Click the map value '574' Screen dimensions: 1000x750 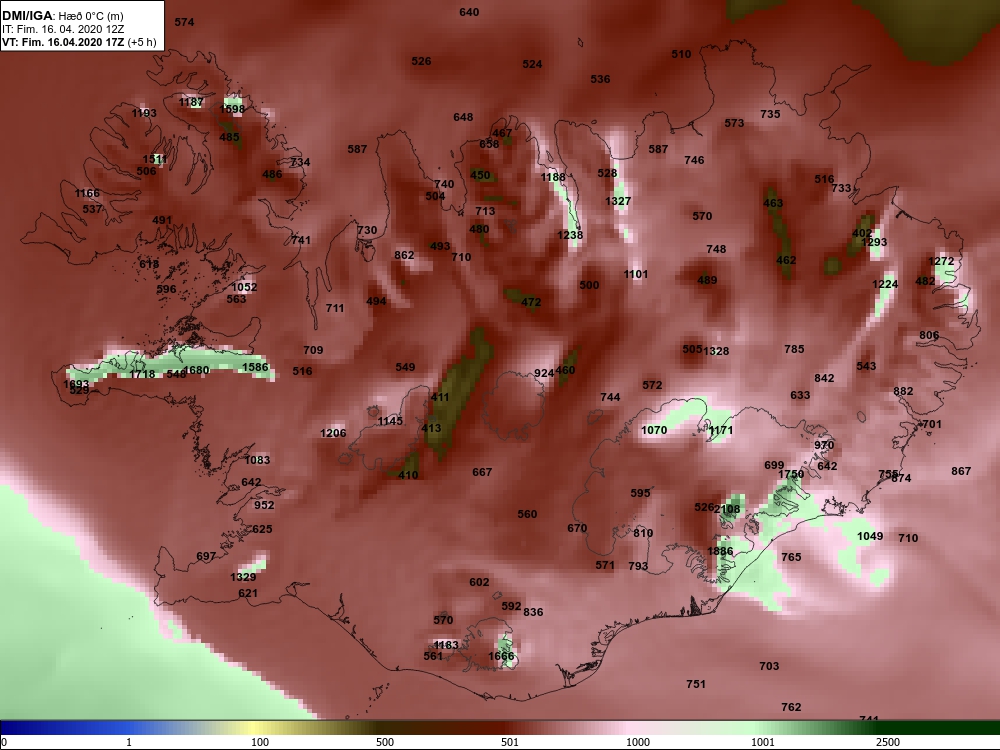(184, 22)
